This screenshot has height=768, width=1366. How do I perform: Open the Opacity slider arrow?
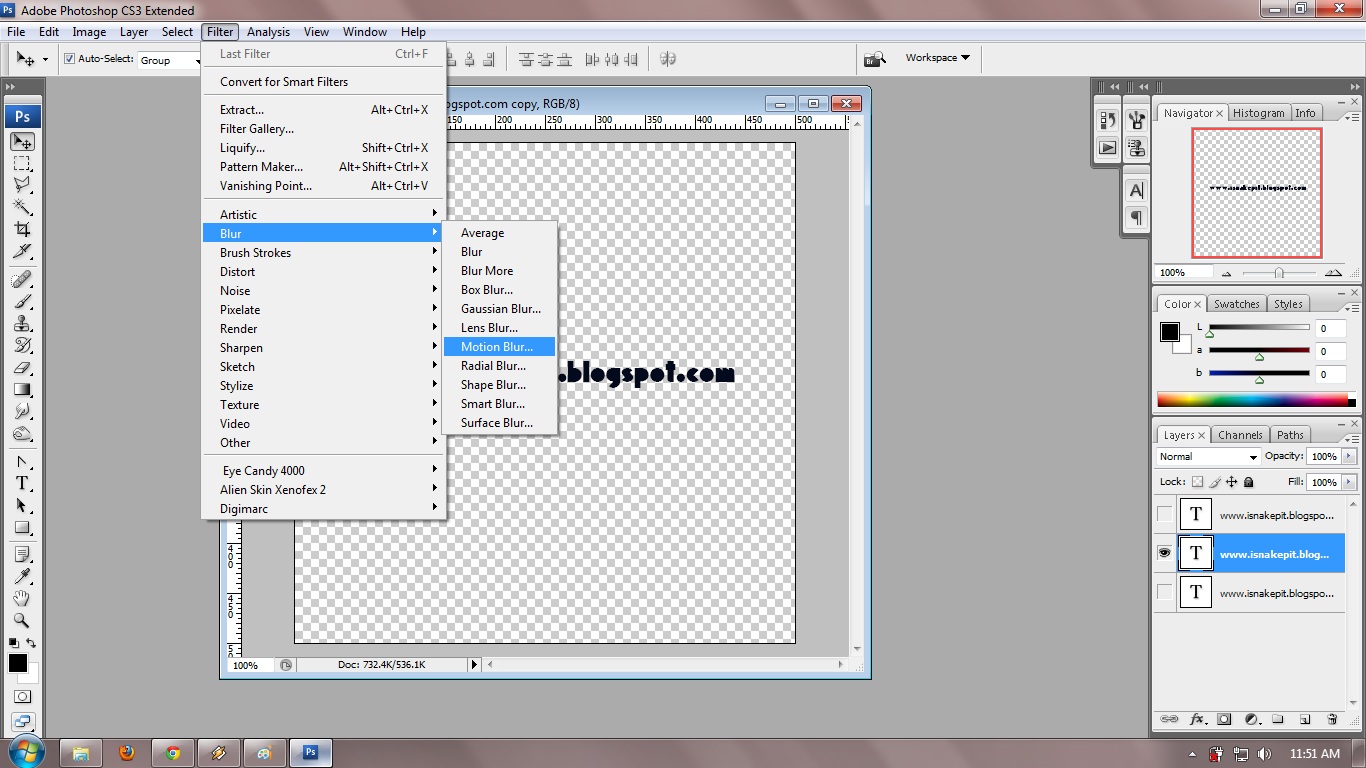pos(1349,456)
